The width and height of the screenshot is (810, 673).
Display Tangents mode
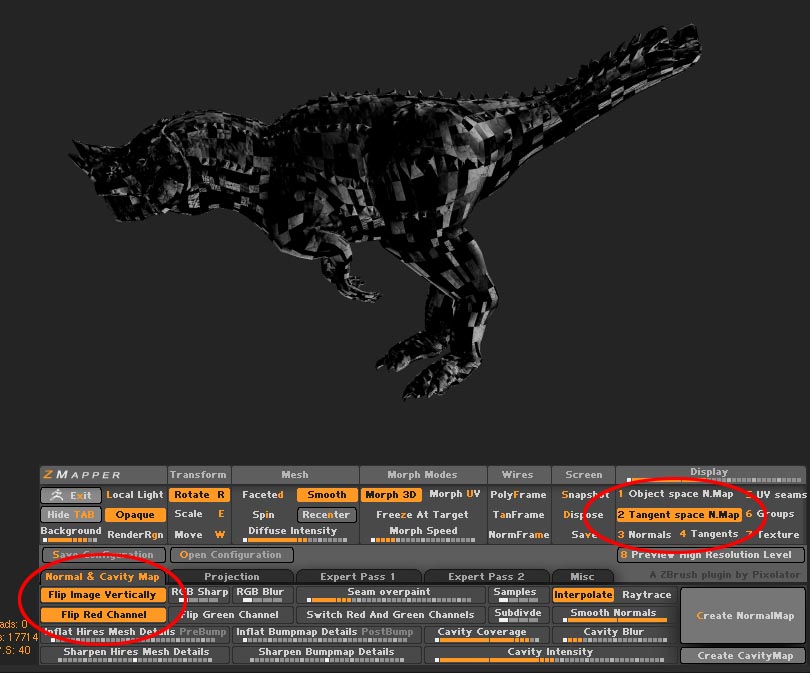click(x=709, y=534)
